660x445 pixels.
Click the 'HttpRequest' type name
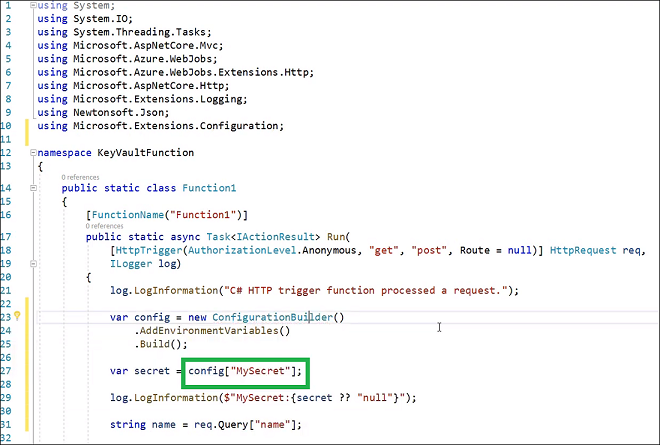pyautogui.click(x=583, y=250)
